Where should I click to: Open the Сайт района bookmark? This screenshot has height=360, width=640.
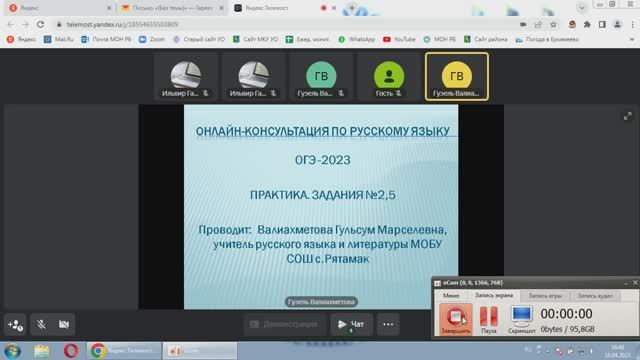pyautogui.click(x=486, y=39)
